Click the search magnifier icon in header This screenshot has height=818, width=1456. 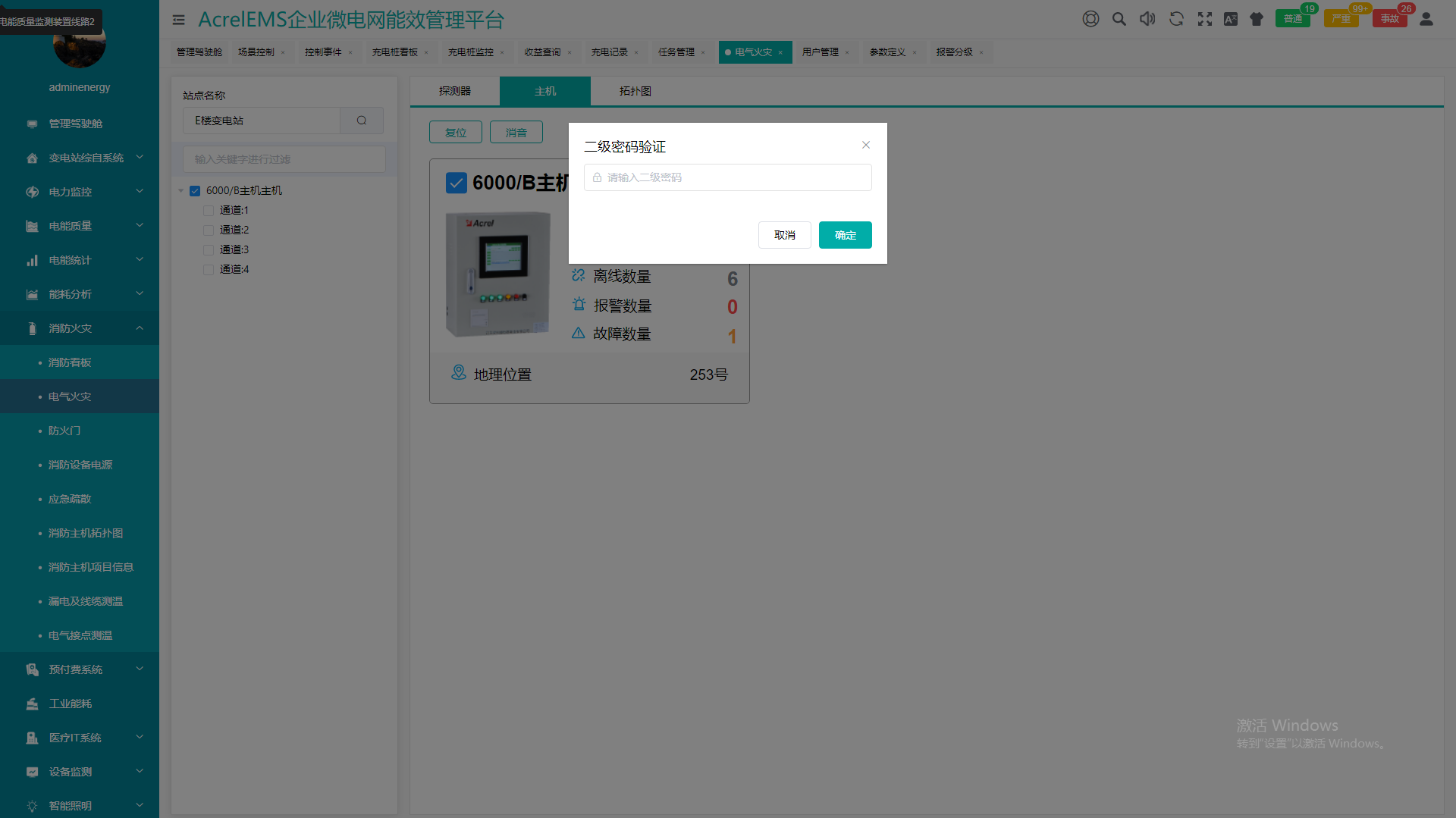(1119, 19)
